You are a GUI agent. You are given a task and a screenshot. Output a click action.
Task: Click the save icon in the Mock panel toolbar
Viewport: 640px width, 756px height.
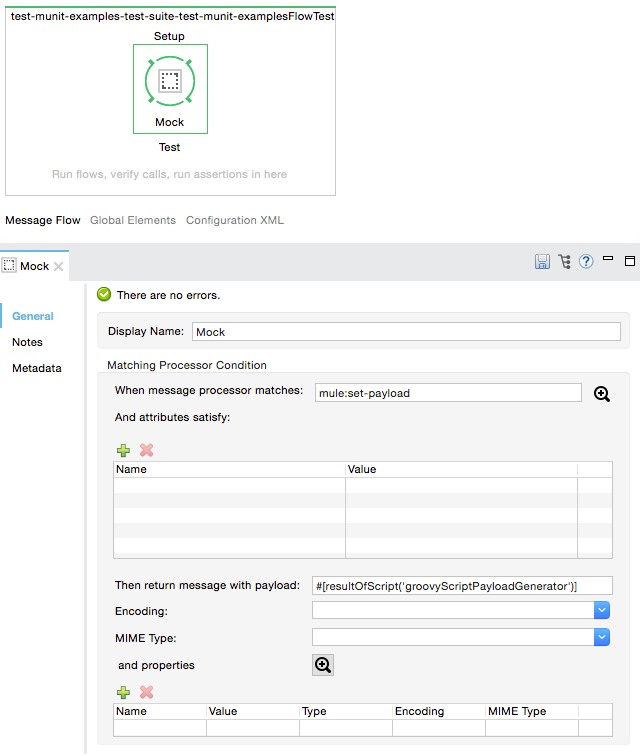(542, 262)
